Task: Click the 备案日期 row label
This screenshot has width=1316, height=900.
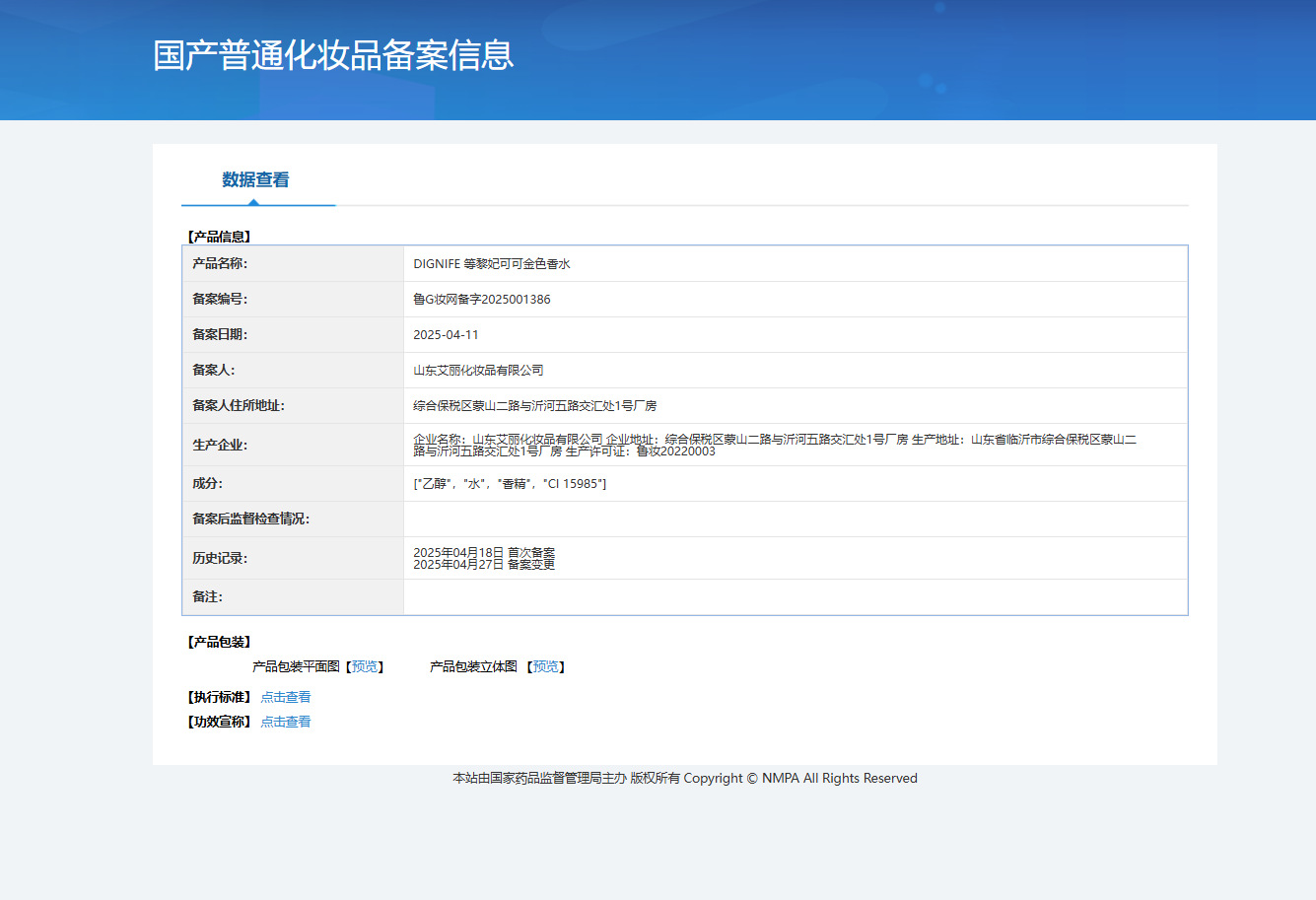Action: (220, 335)
